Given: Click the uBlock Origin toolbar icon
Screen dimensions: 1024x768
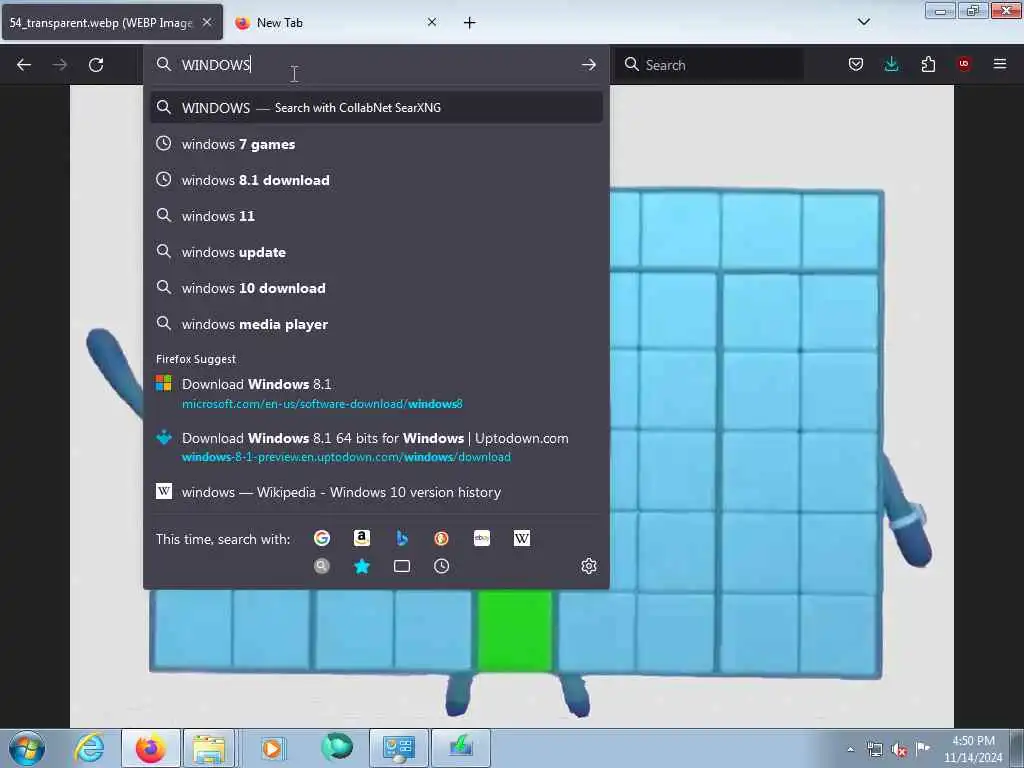Looking at the screenshot, I should click(x=964, y=64).
